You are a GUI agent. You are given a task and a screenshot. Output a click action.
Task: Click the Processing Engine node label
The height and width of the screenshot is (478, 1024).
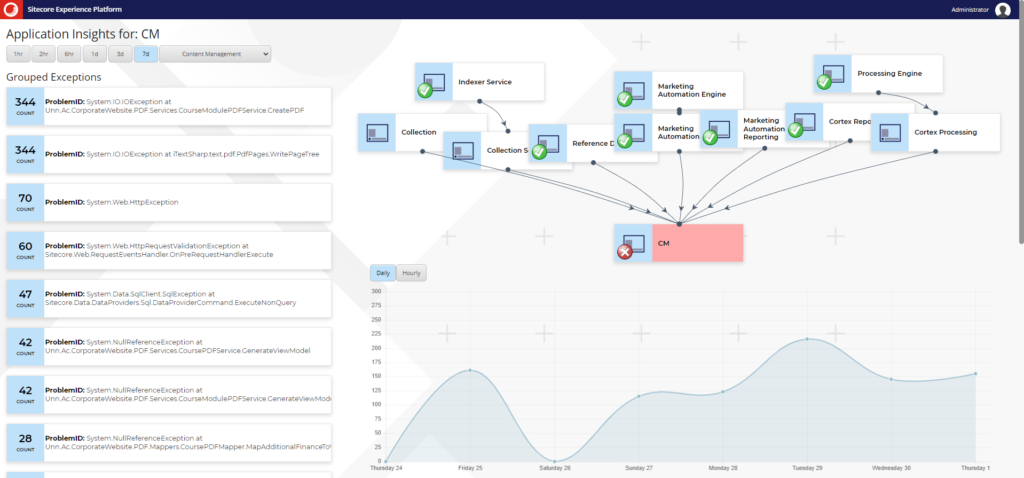tap(889, 74)
